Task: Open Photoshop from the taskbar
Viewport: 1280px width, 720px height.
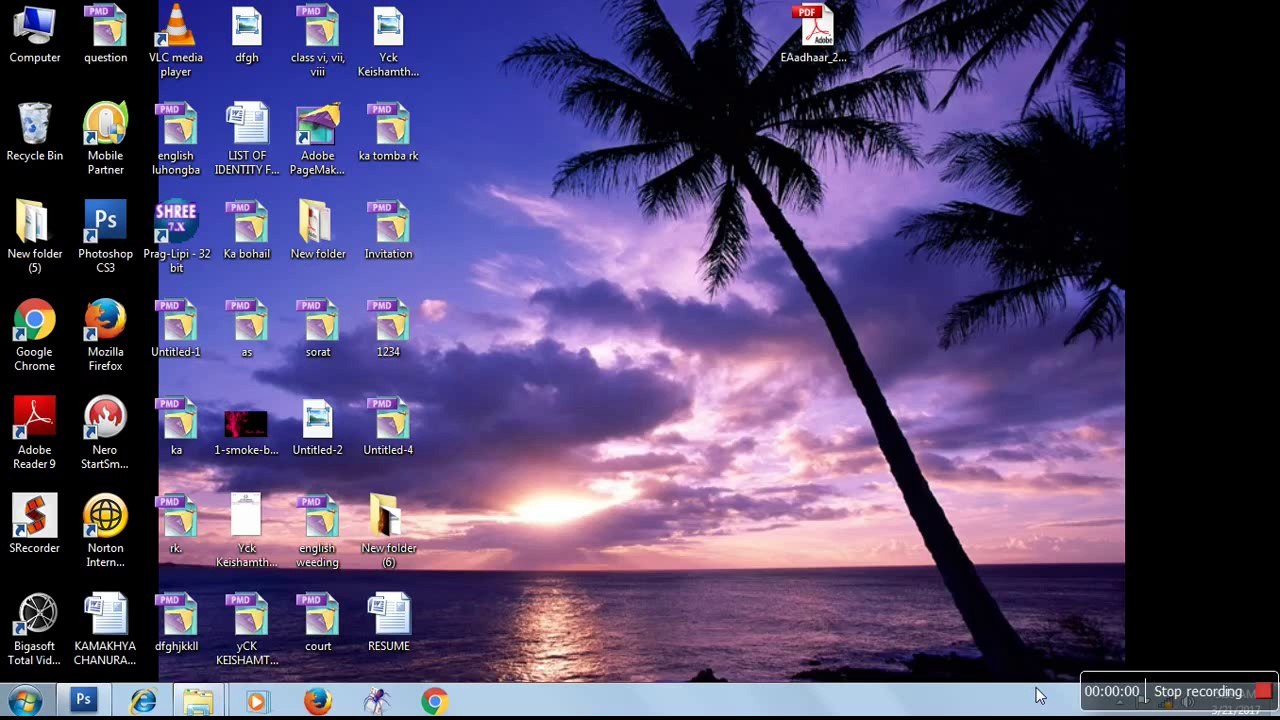Action: [83, 701]
